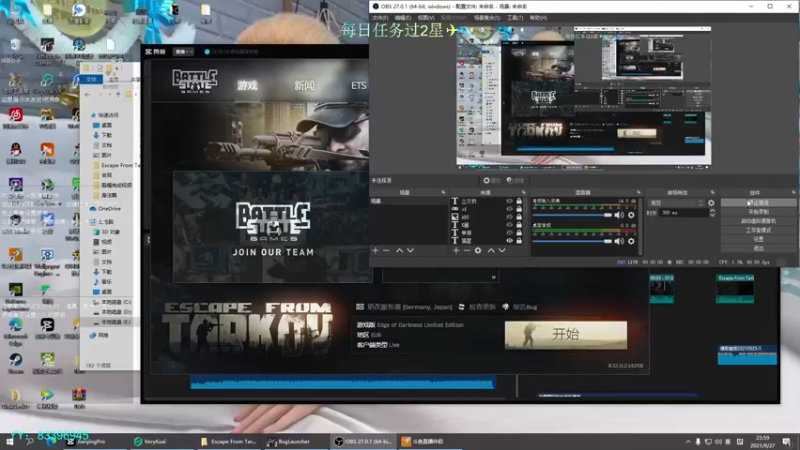Screen dimensions: 800x450
Task: Open OBS File menu
Action: tap(380, 18)
